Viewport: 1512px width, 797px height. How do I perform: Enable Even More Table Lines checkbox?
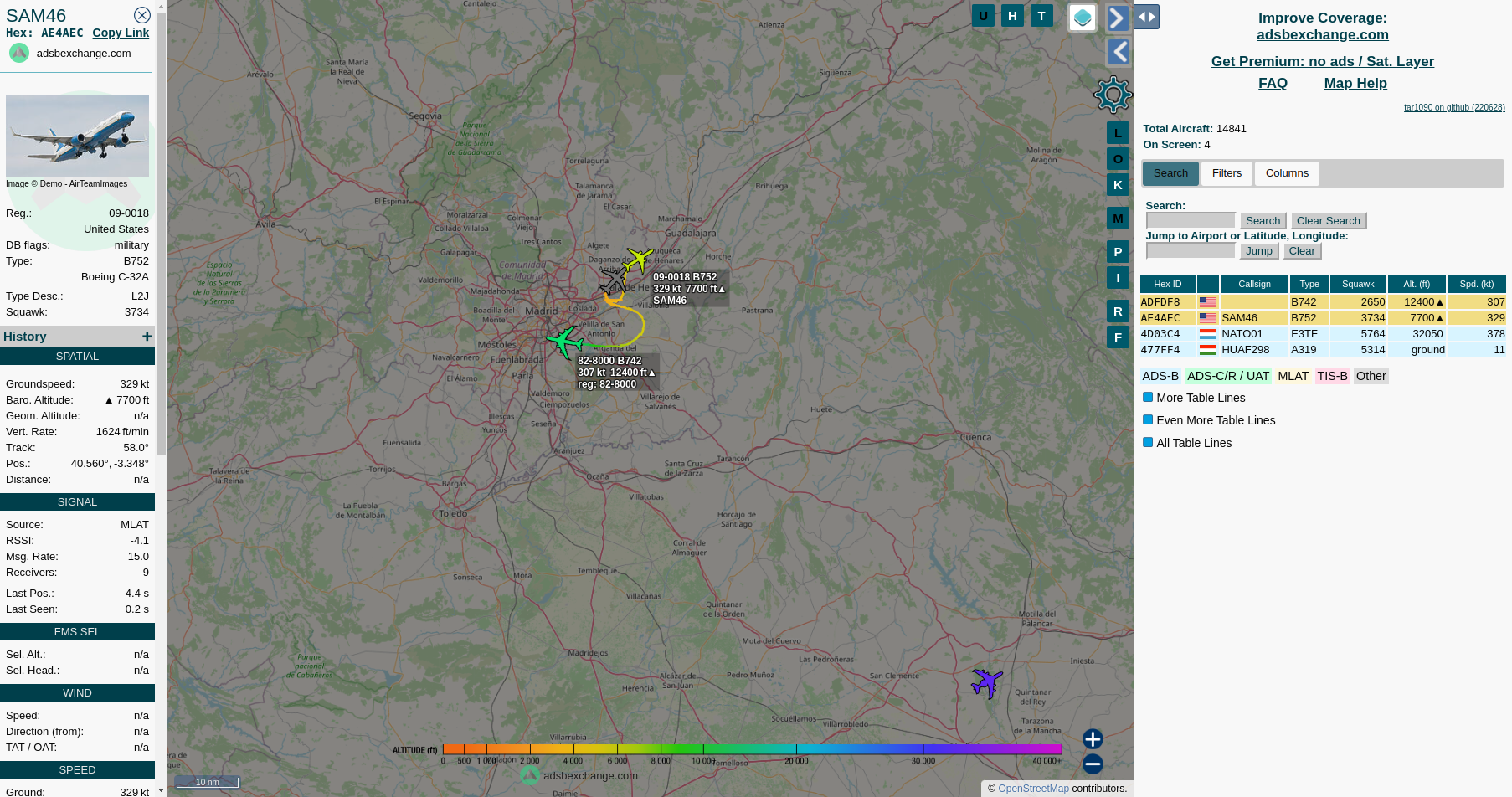click(1148, 420)
